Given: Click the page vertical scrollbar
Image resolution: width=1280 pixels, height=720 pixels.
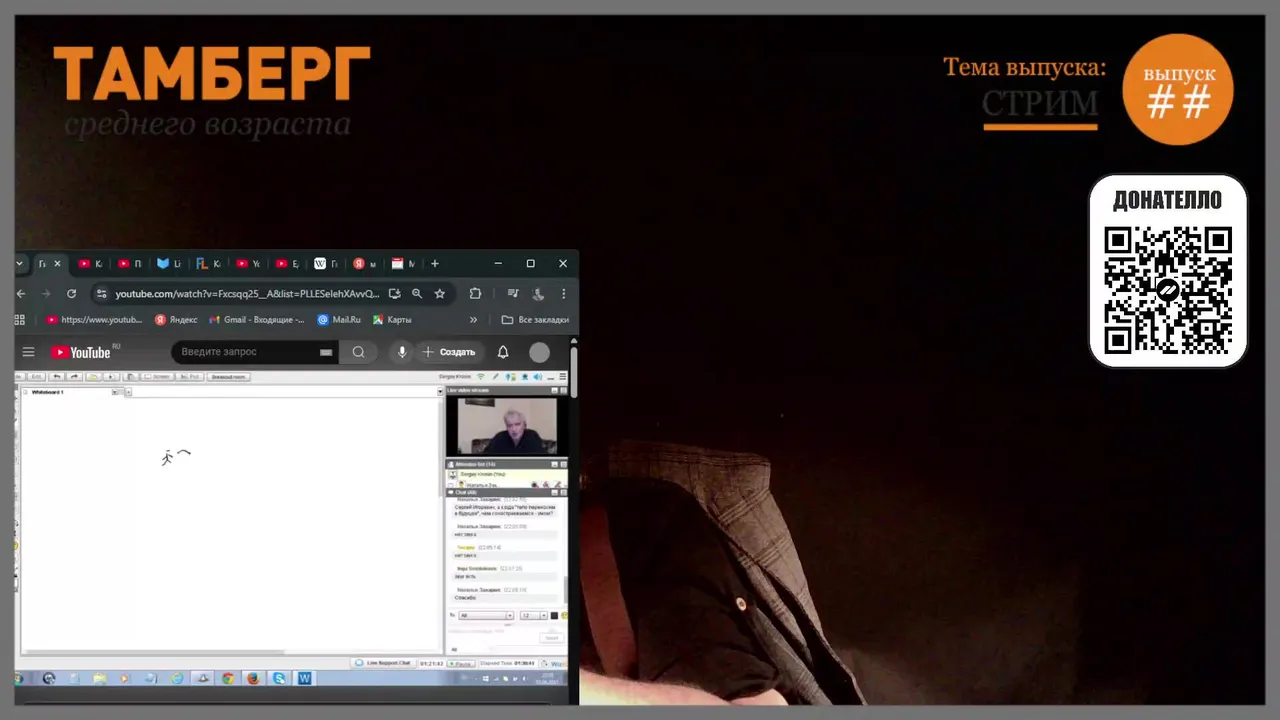Looking at the screenshot, I should [x=574, y=372].
